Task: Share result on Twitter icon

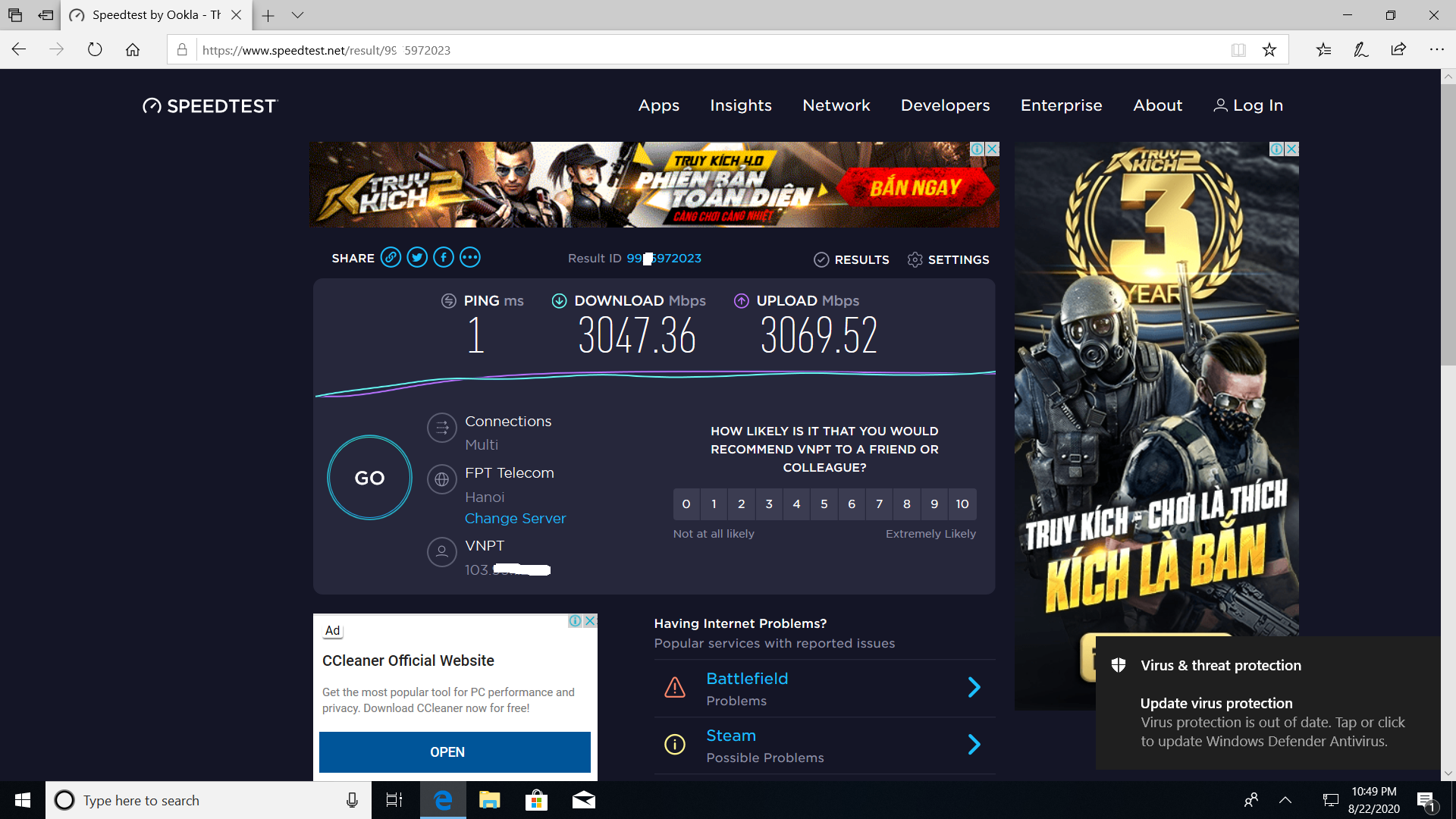Action: coord(417,258)
